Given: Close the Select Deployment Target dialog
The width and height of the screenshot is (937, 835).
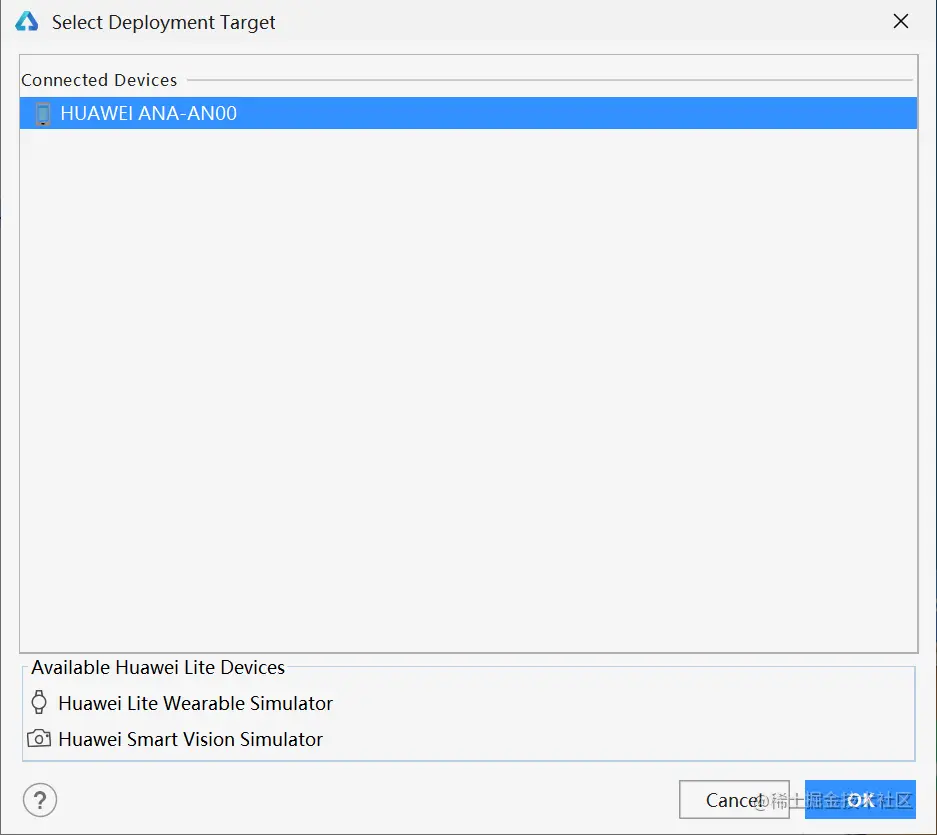Looking at the screenshot, I should [901, 22].
